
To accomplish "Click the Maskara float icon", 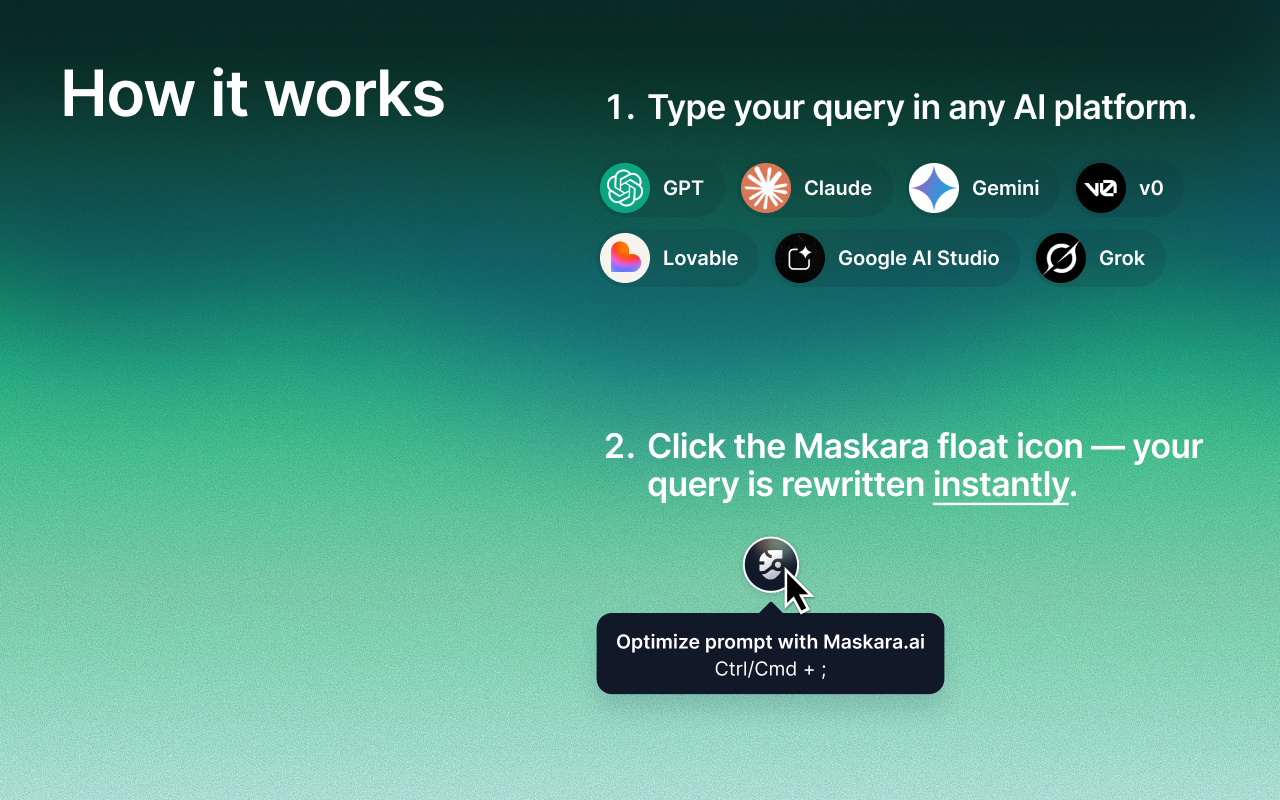I will [x=770, y=564].
